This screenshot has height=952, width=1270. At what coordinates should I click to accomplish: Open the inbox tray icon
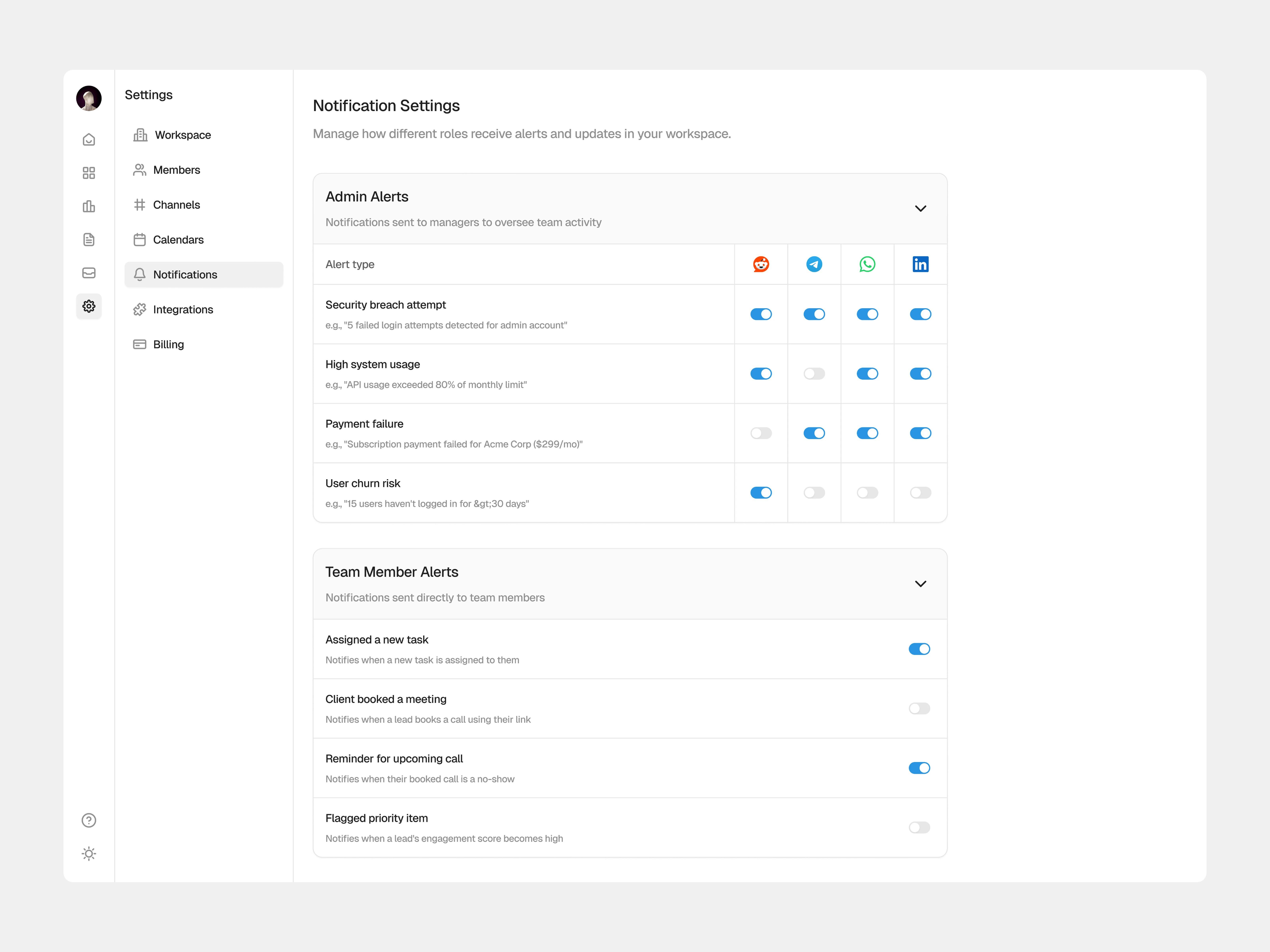click(x=89, y=273)
